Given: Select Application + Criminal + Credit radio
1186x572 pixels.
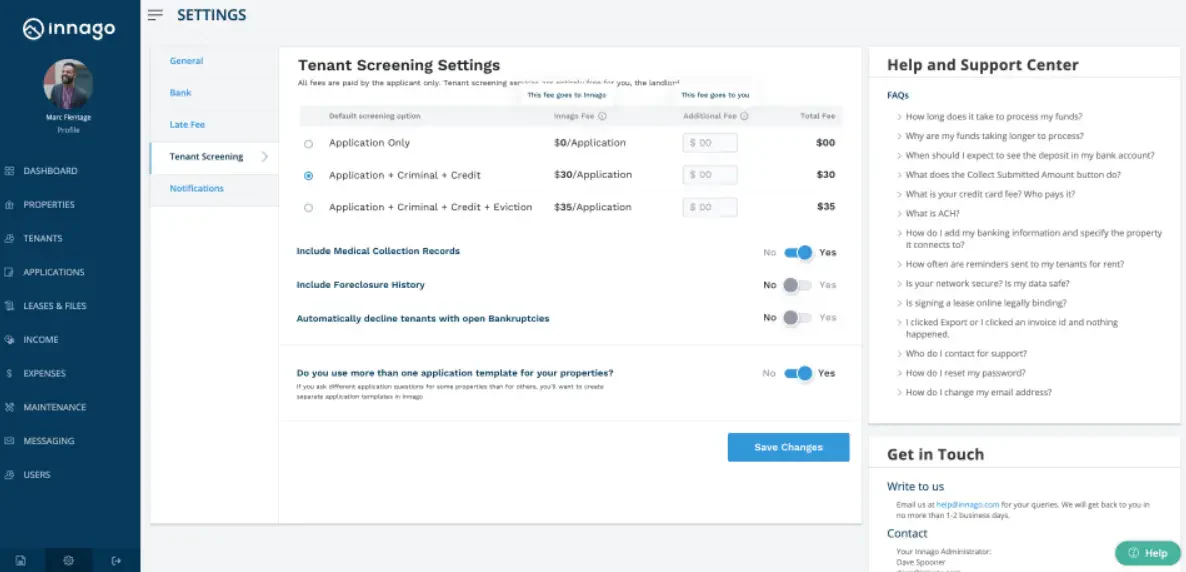Looking at the screenshot, I should coord(309,176).
